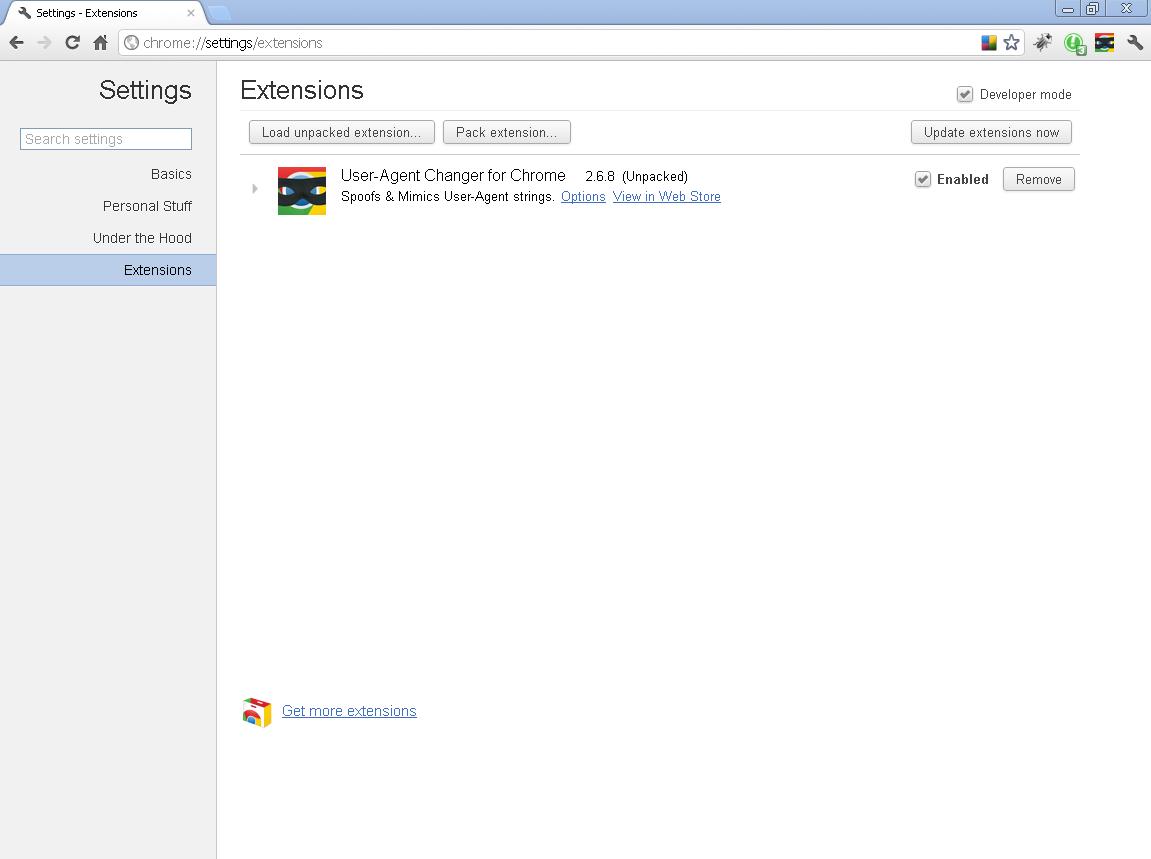Restore down the Chrome window
Viewport: 1151px width, 859px height.
1092,9
